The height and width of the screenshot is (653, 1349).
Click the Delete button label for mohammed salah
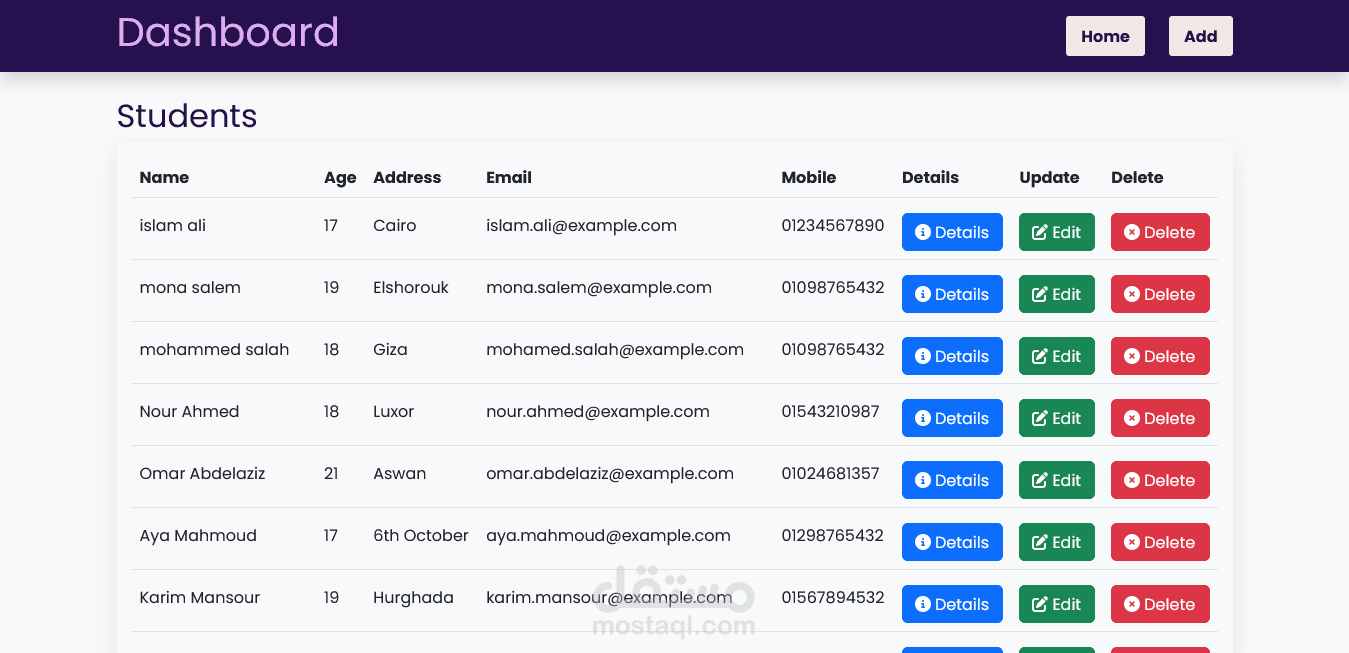1169,356
